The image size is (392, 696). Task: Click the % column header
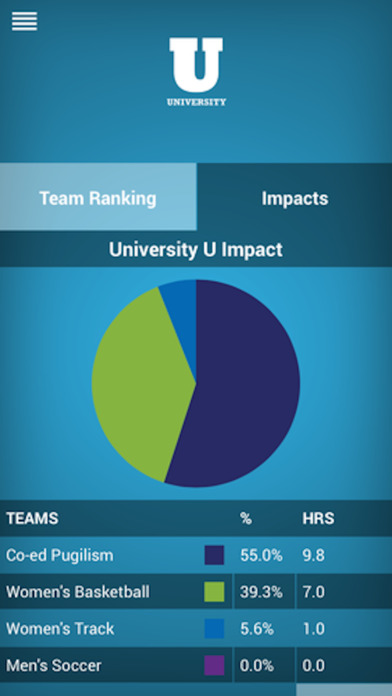[246, 518]
